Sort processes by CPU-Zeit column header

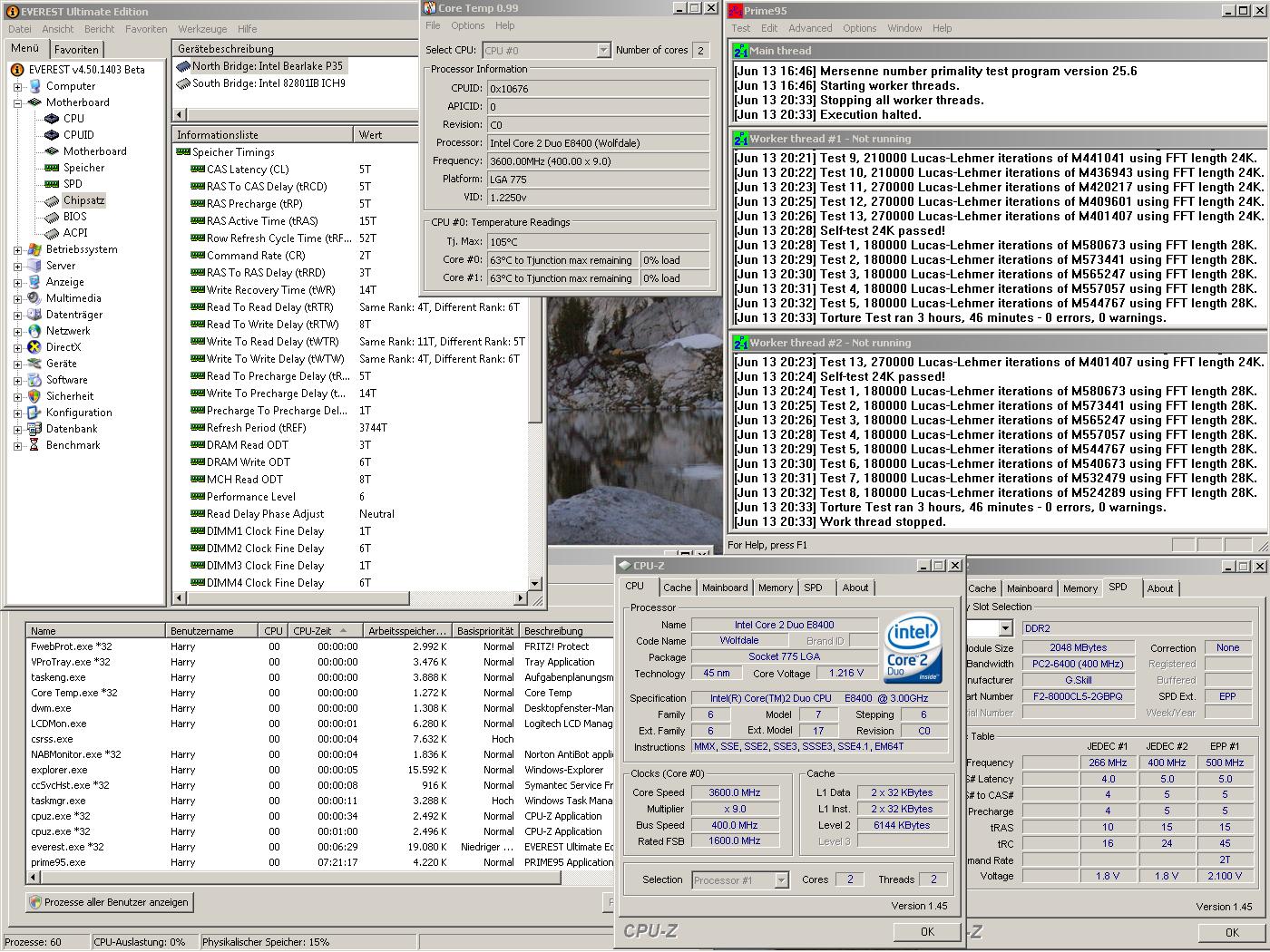tap(312, 631)
